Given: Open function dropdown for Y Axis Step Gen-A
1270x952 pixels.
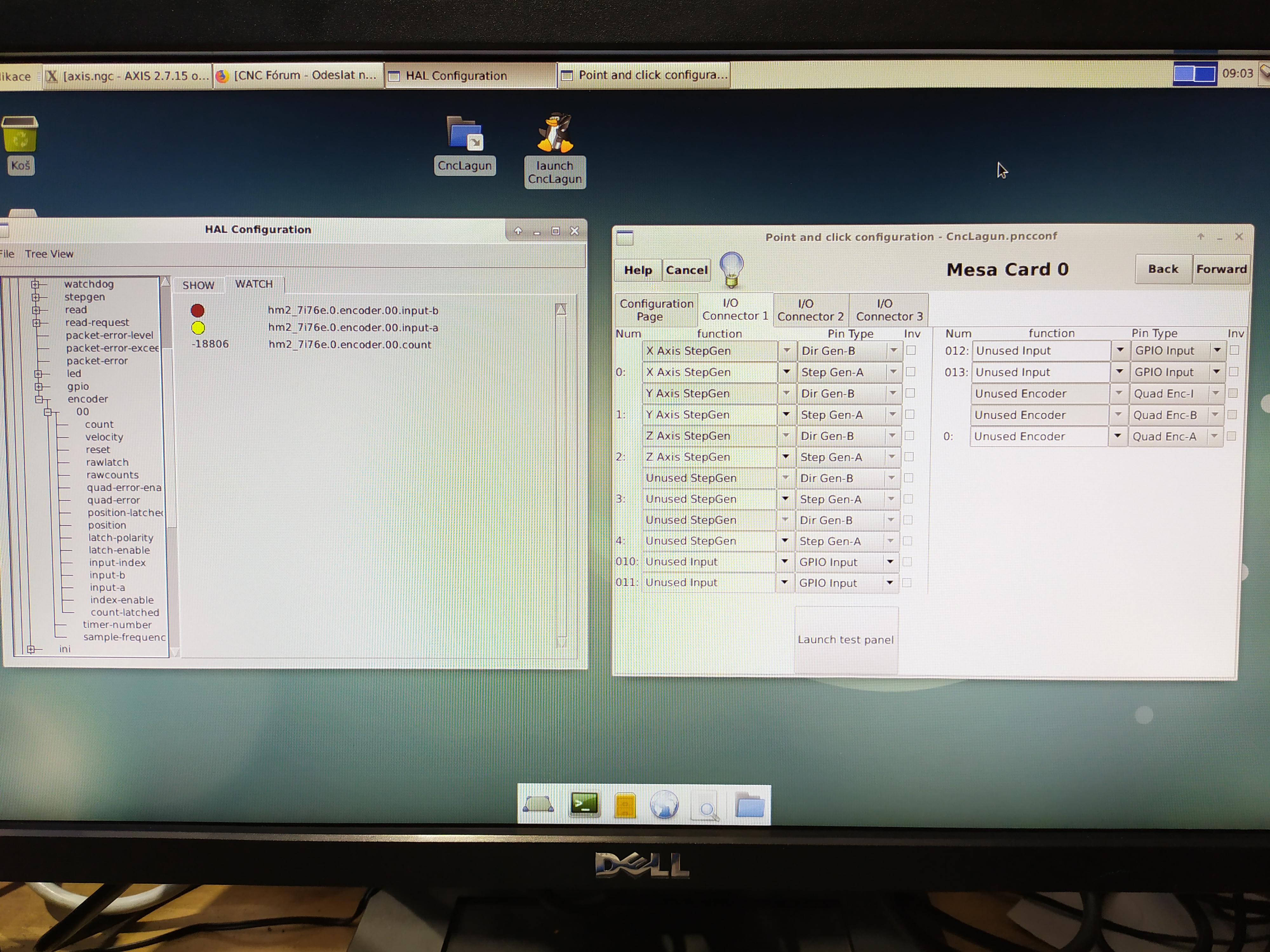Looking at the screenshot, I should (x=785, y=414).
